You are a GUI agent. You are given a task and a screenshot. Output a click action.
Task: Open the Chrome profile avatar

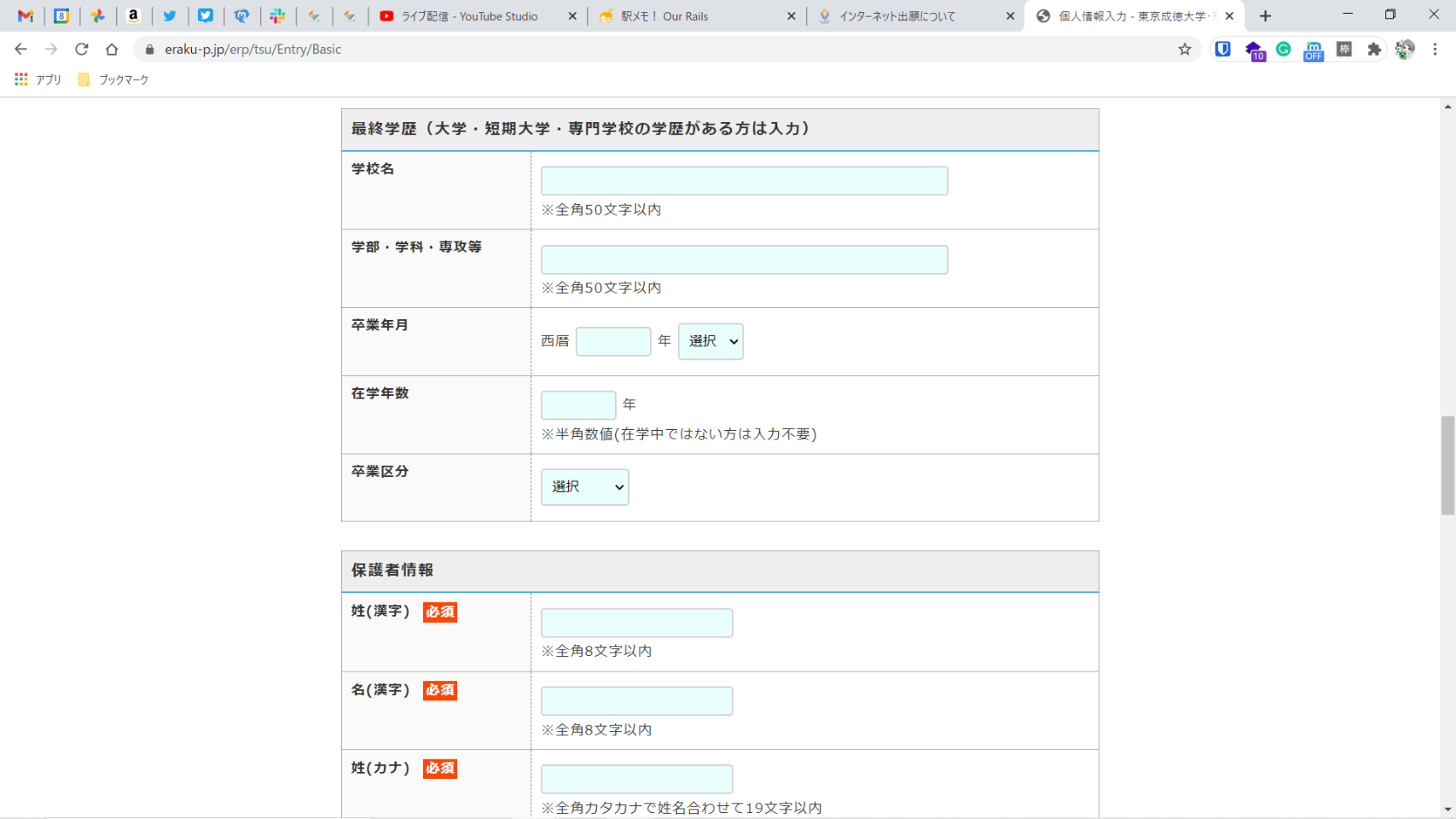coord(1405,49)
